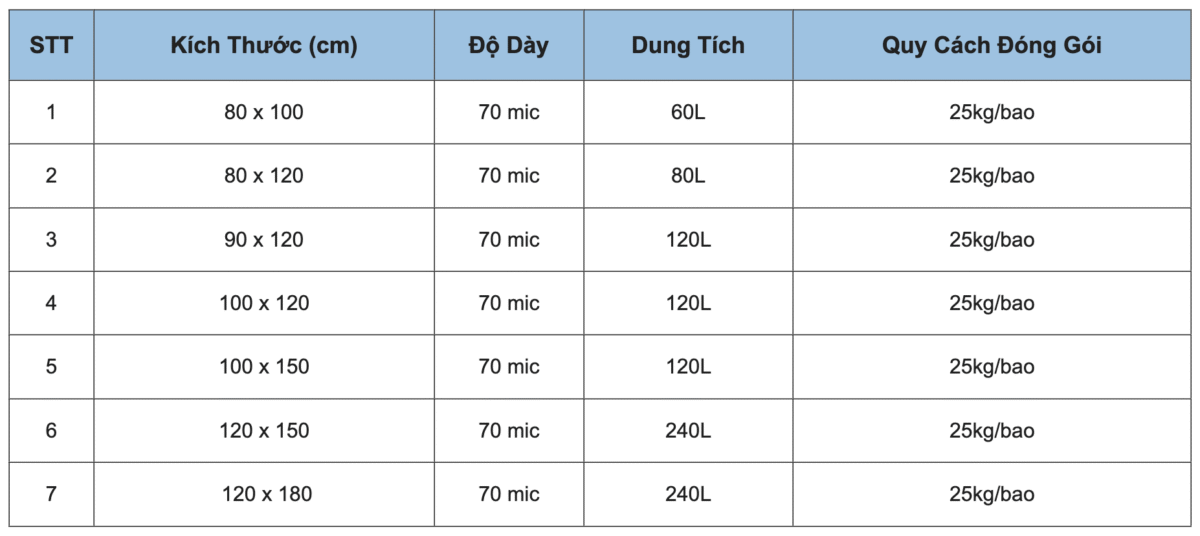Click the 70 mic cell in row 1
The image size is (1200, 536).
(508, 112)
